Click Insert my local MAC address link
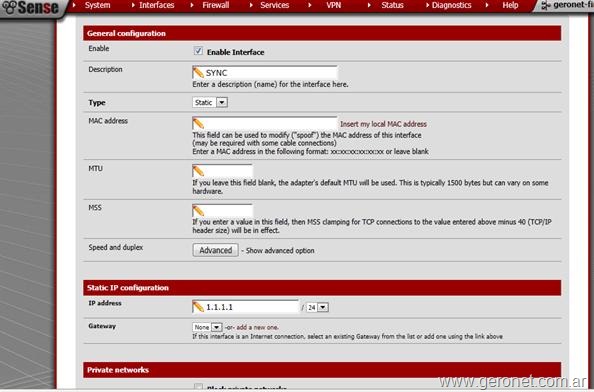594x392 pixels. coord(383,124)
